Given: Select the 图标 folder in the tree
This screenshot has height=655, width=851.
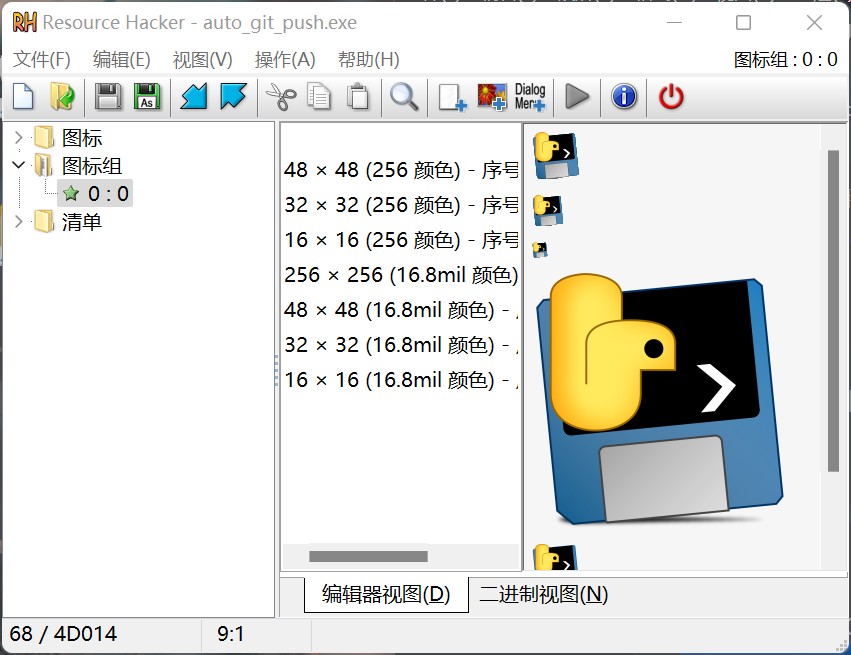Looking at the screenshot, I should click(82, 138).
